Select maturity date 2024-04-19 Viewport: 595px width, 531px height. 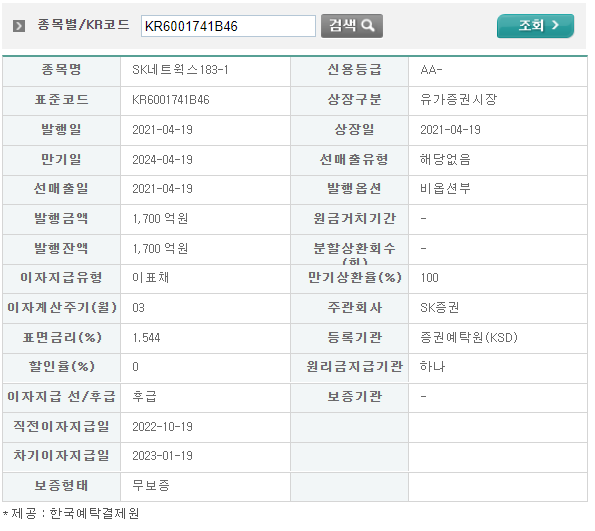tap(162, 159)
